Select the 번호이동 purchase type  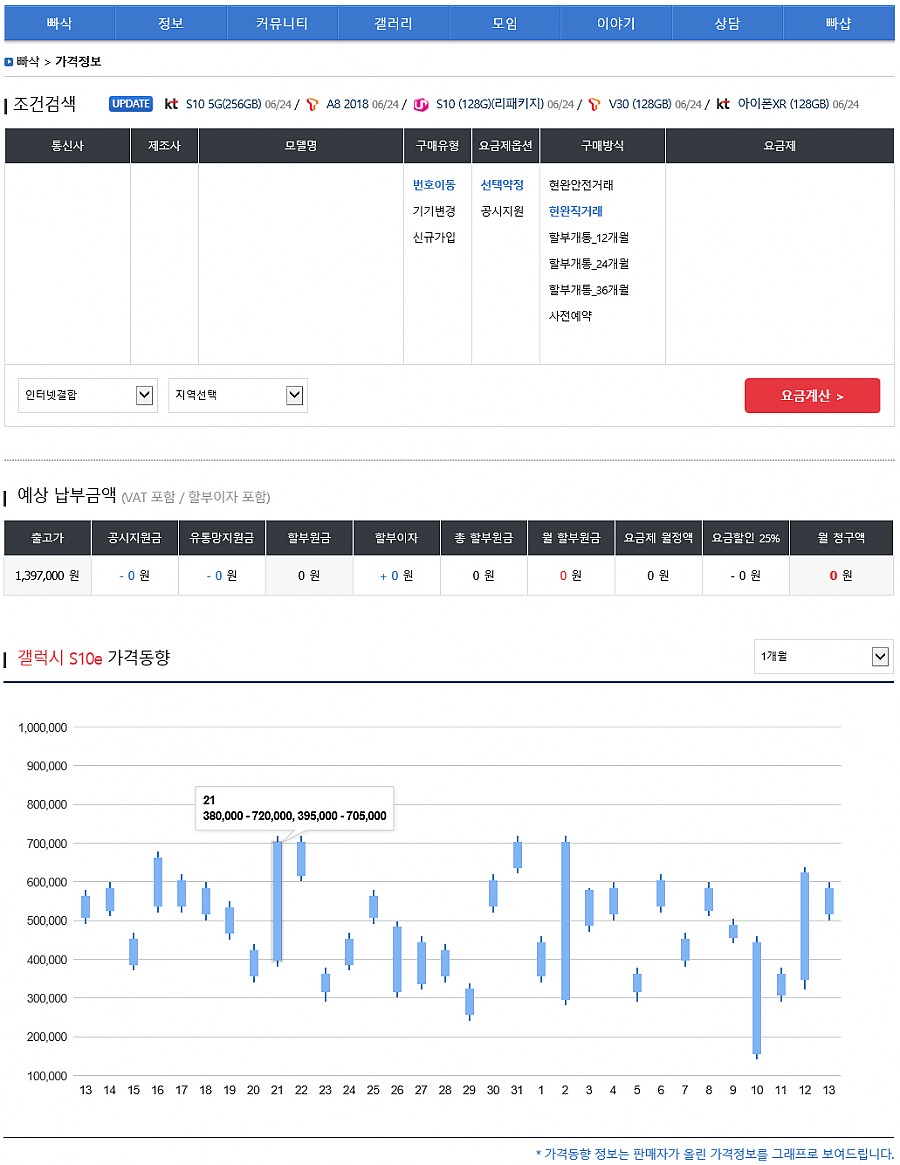pos(434,185)
